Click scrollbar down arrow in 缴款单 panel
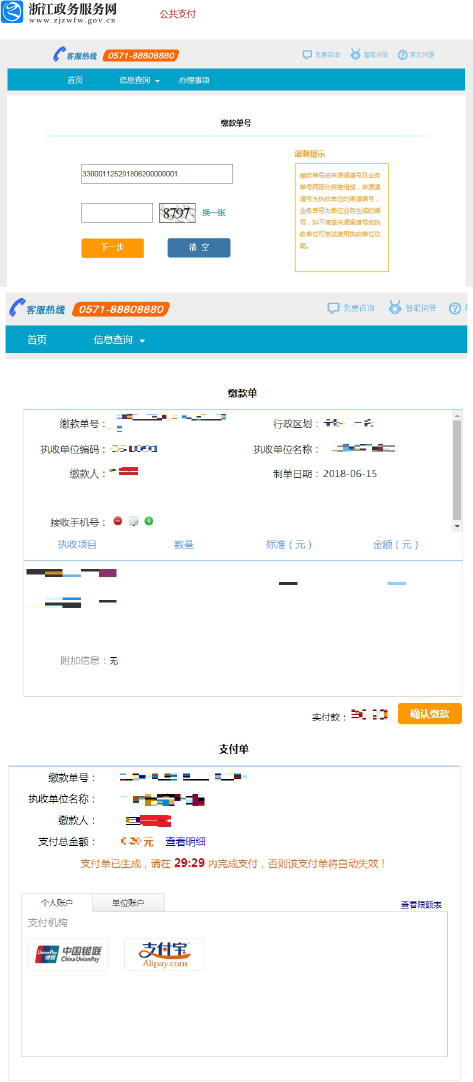The width and height of the screenshot is (473, 1082). [456, 526]
